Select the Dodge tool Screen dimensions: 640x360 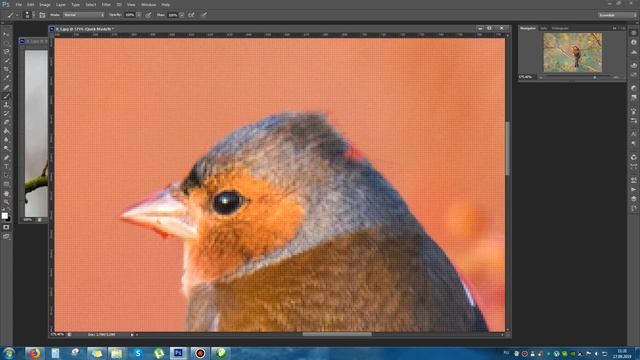click(x=6, y=149)
